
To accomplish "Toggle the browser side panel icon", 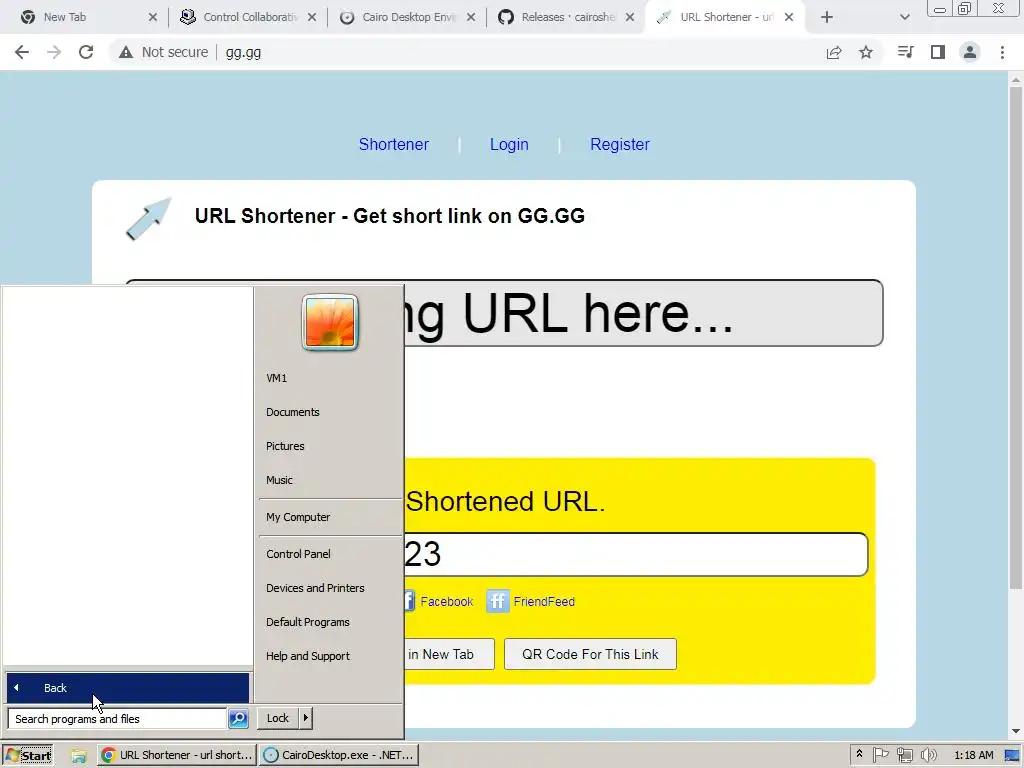I will [x=938, y=52].
